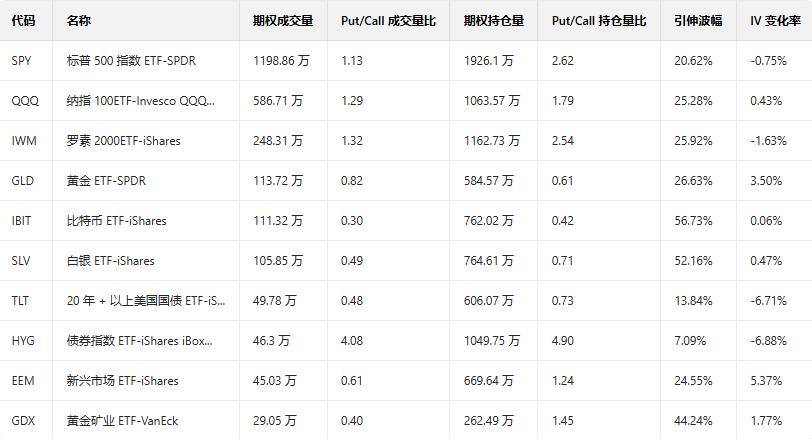Screen dimensions: 812x439
Task: Click the 代码 column header
Action: [x=23, y=21]
